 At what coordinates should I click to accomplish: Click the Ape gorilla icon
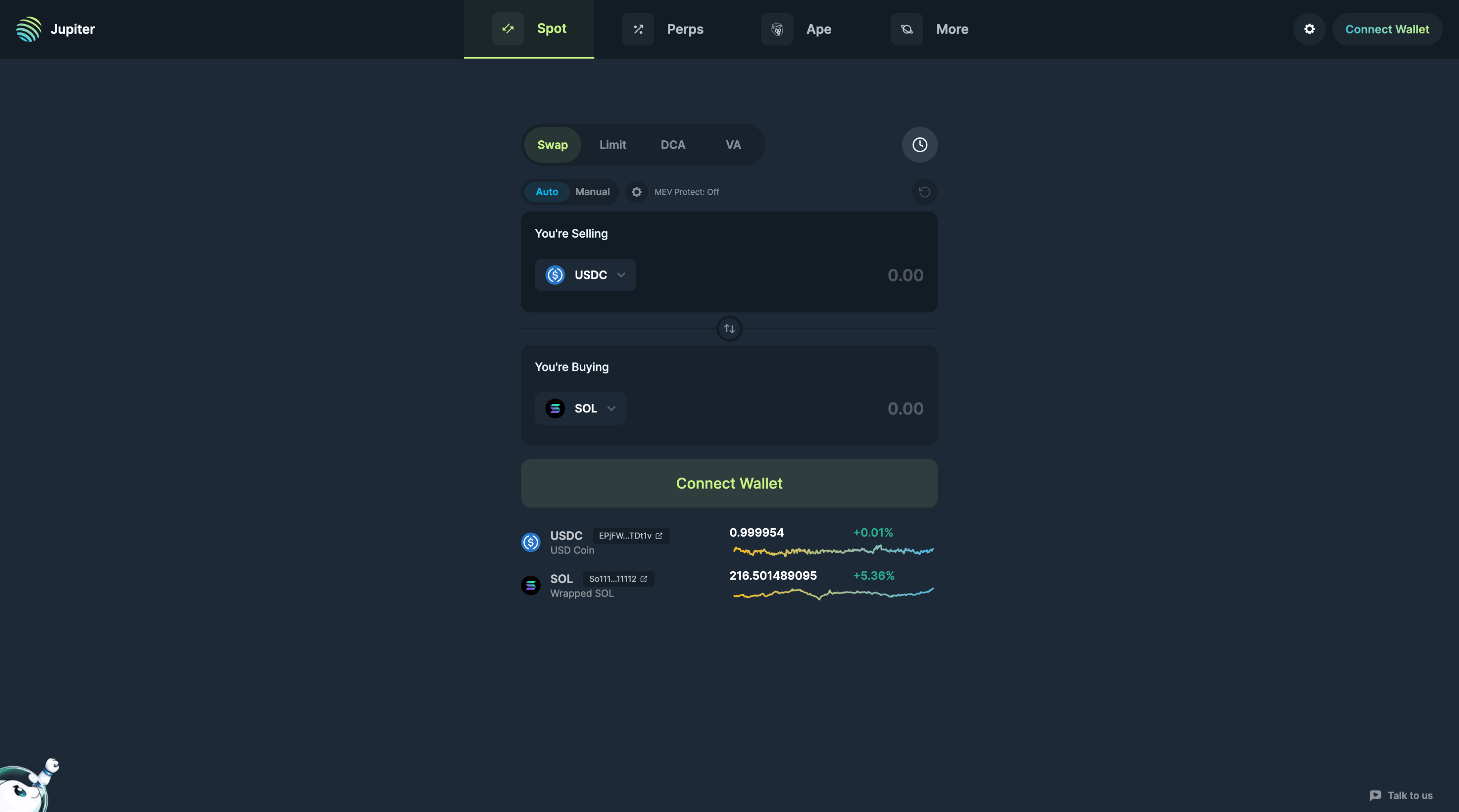(x=777, y=29)
